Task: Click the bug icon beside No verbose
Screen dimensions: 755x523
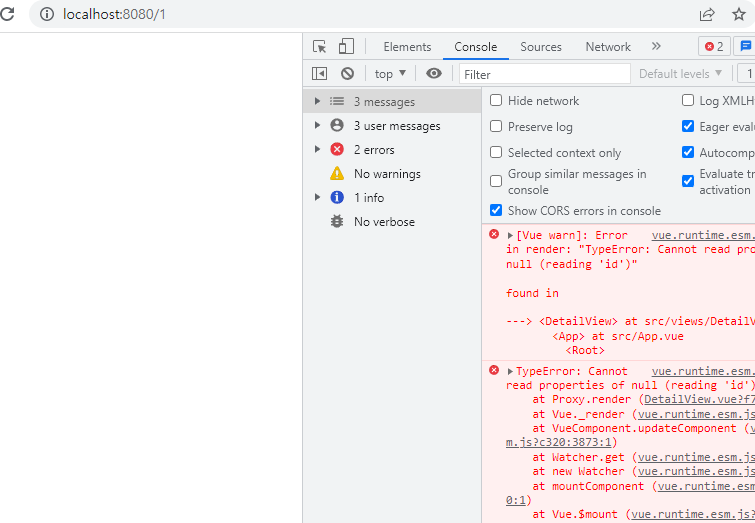Action: click(x=337, y=221)
